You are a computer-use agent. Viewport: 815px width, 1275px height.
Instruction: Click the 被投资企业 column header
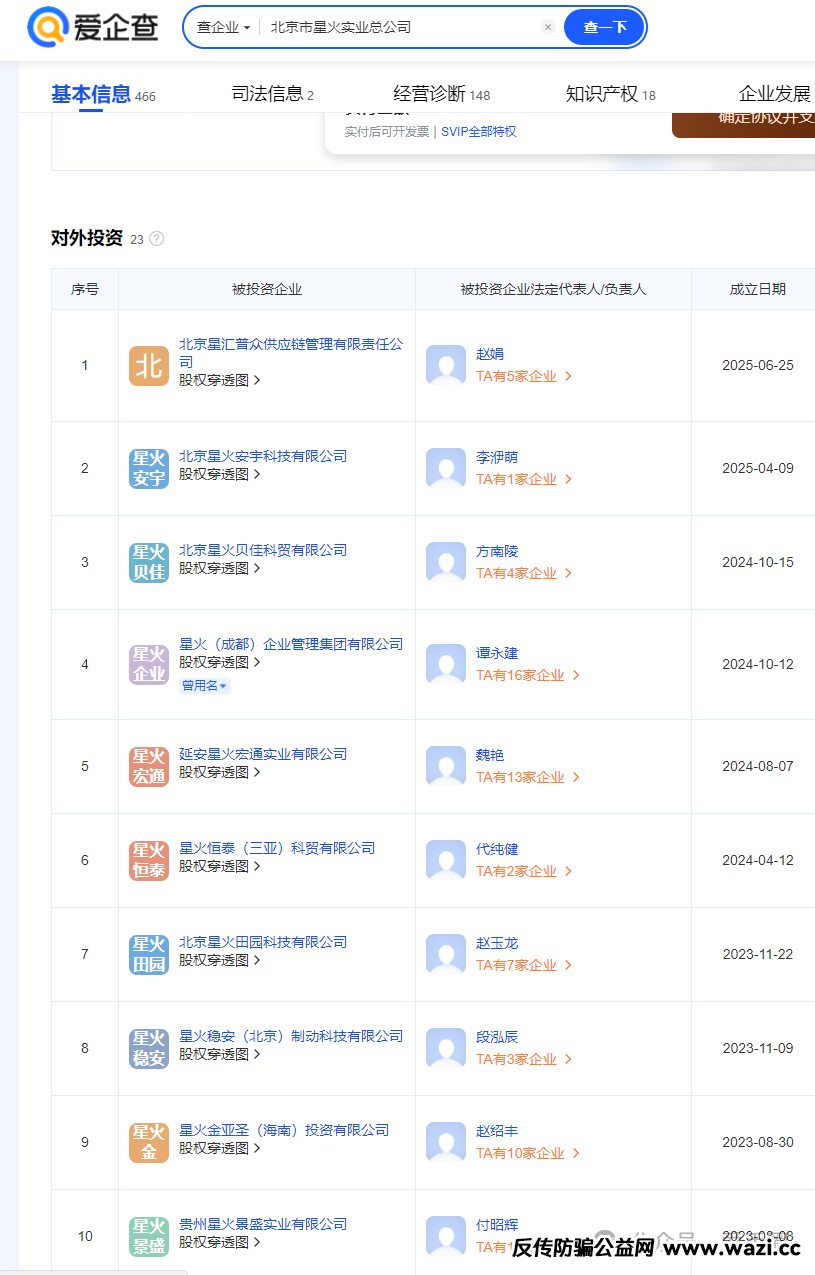(267, 289)
